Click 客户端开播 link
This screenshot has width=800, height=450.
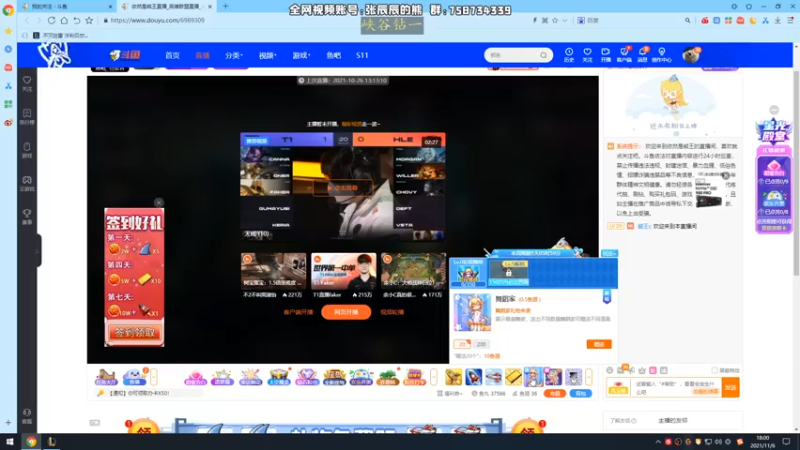click(x=298, y=312)
